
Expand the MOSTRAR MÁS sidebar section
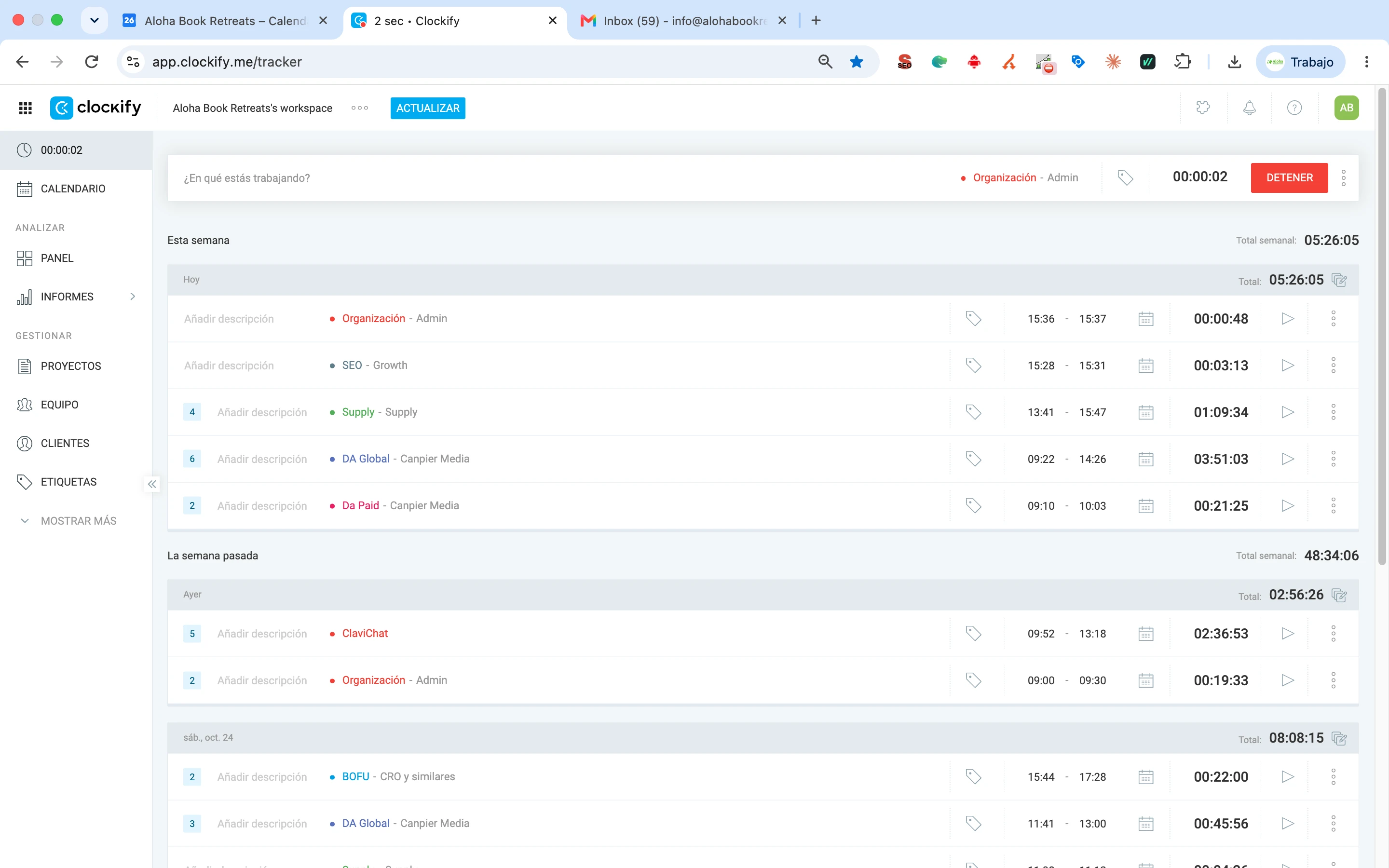click(68, 521)
